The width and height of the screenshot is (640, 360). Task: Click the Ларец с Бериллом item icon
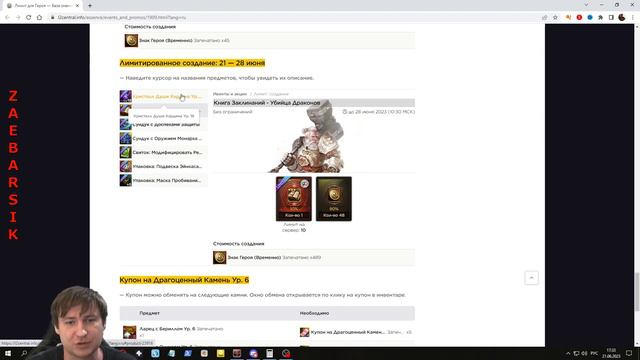(x=129, y=332)
